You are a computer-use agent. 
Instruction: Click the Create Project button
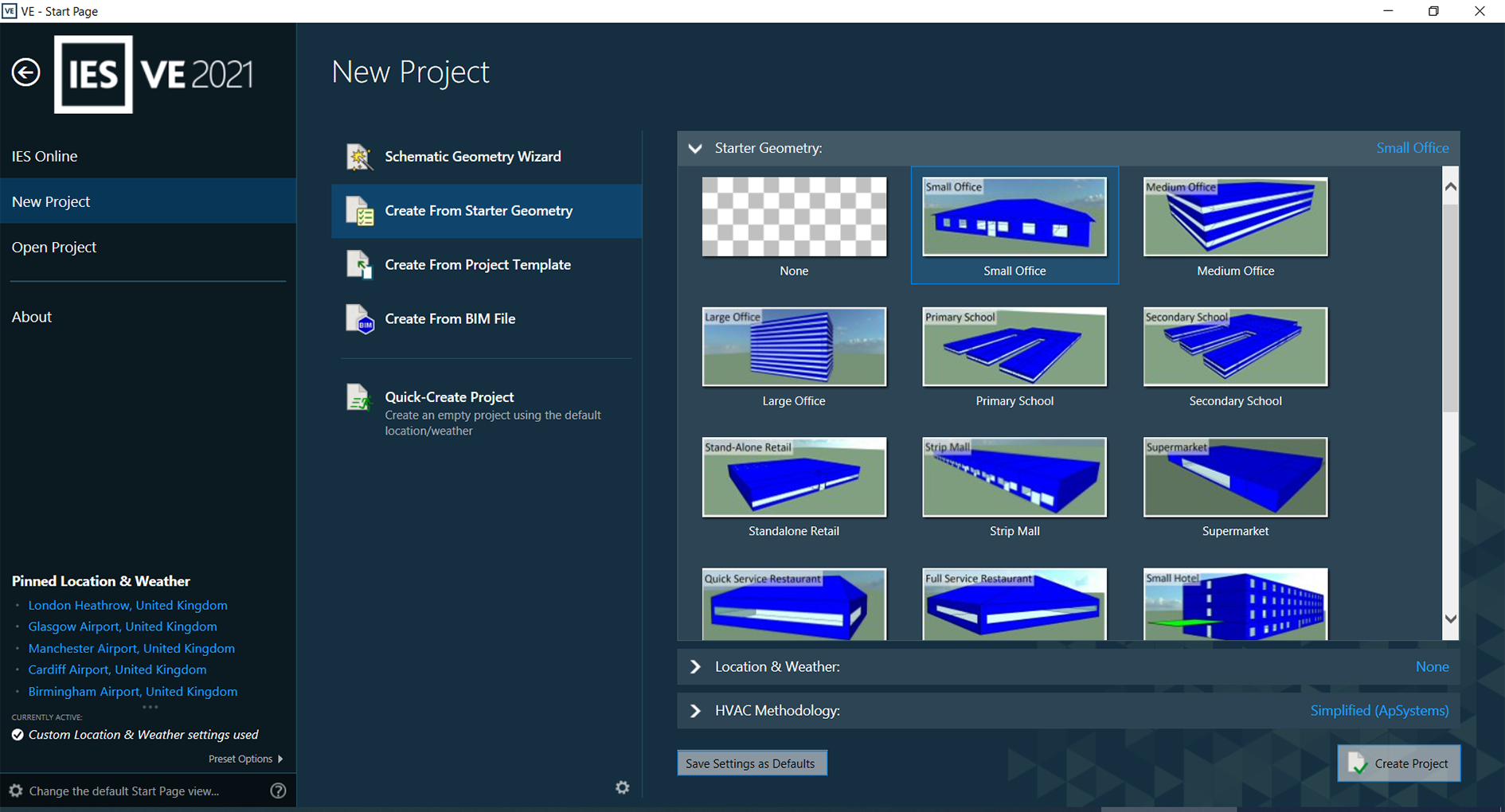(x=1398, y=763)
